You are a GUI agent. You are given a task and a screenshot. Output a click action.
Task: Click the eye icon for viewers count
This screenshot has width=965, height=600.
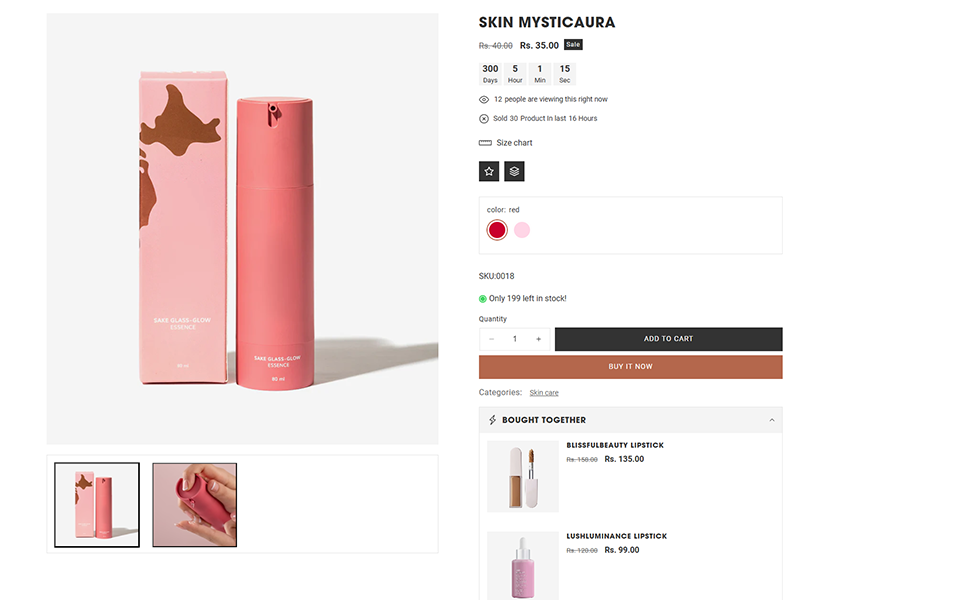[484, 99]
